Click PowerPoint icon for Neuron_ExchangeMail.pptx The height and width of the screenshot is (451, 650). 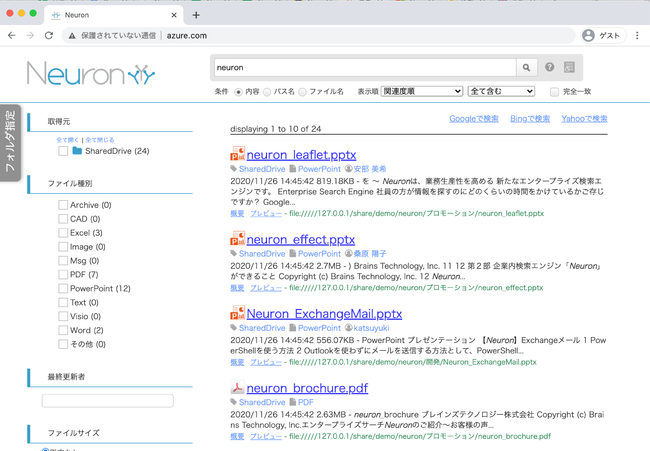pyautogui.click(x=238, y=312)
